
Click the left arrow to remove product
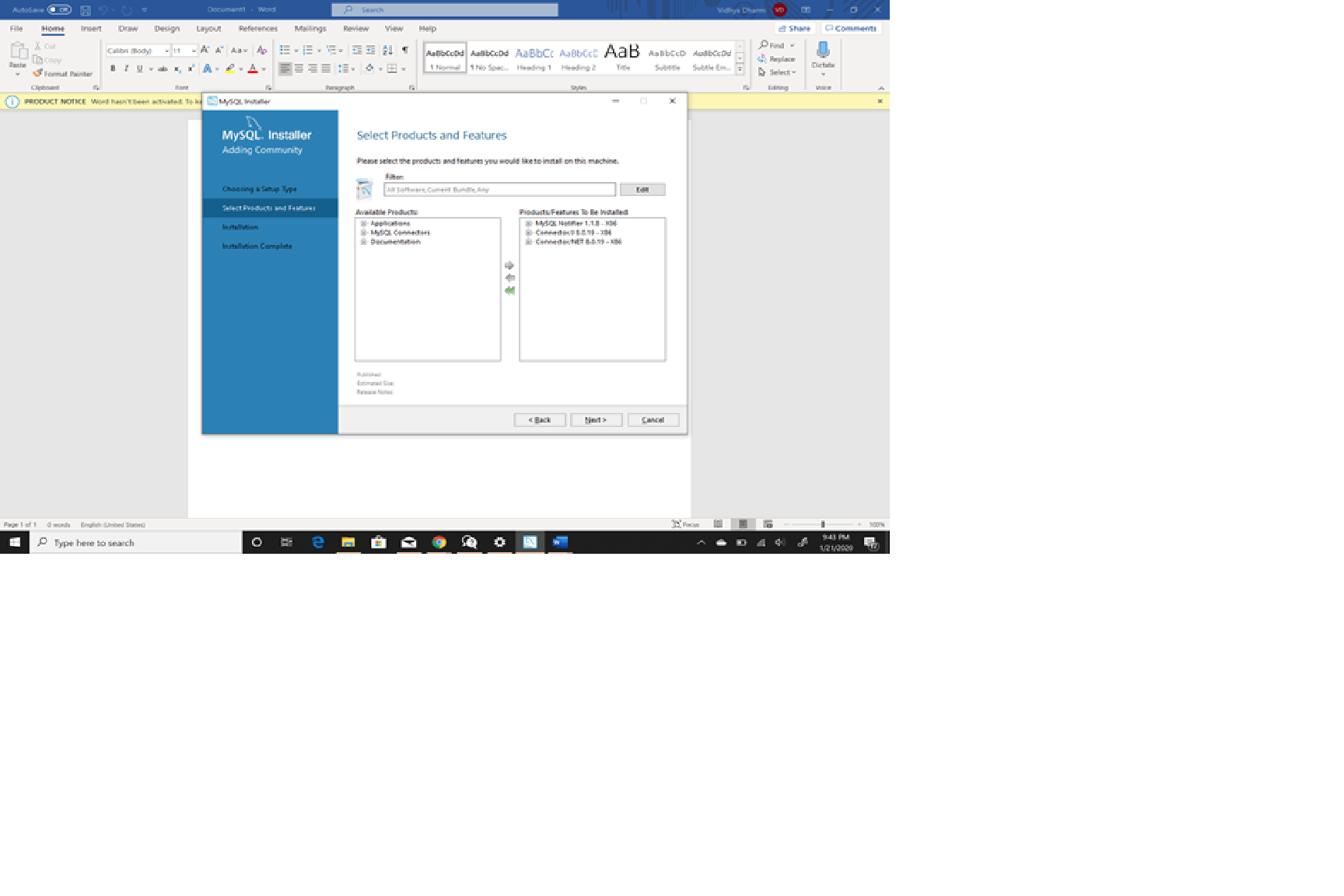[509, 278]
